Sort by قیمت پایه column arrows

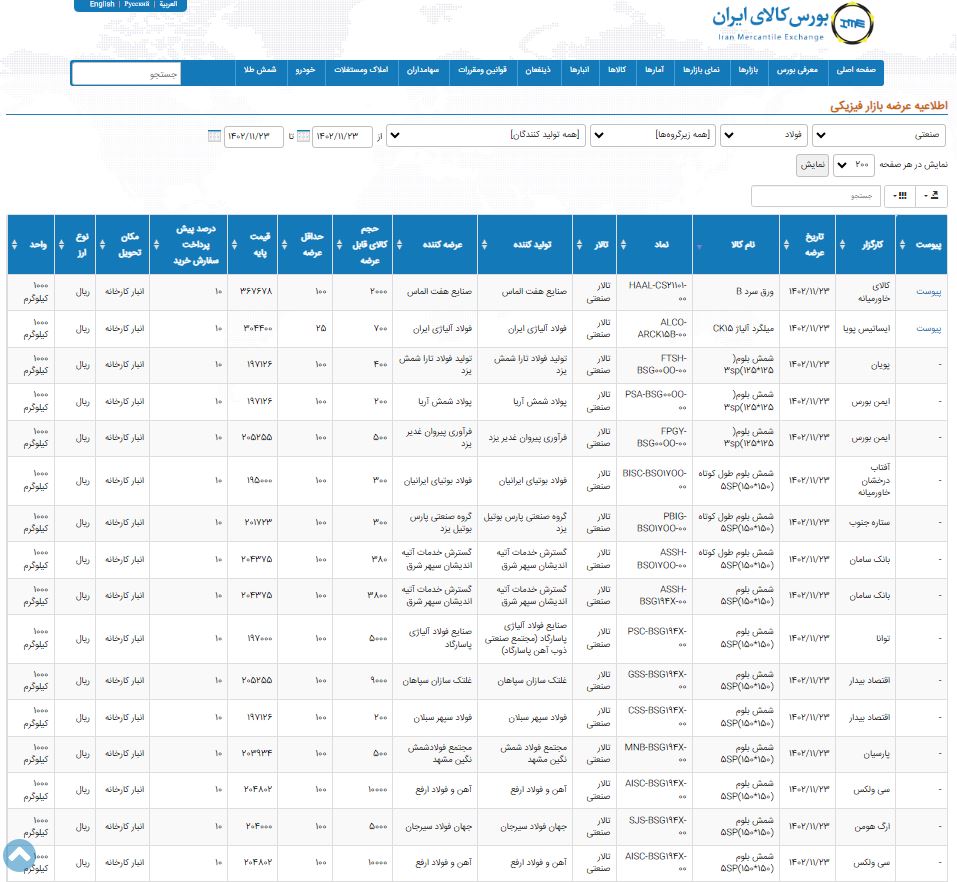[x=234, y=245]
